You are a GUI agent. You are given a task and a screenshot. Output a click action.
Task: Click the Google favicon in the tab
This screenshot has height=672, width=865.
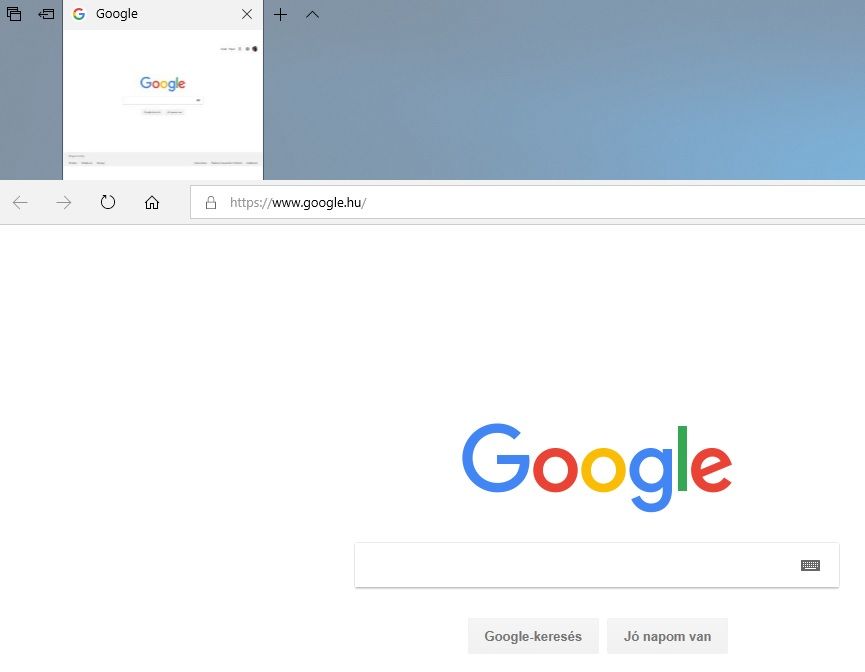pyautogui.click(x=79, y=14)
